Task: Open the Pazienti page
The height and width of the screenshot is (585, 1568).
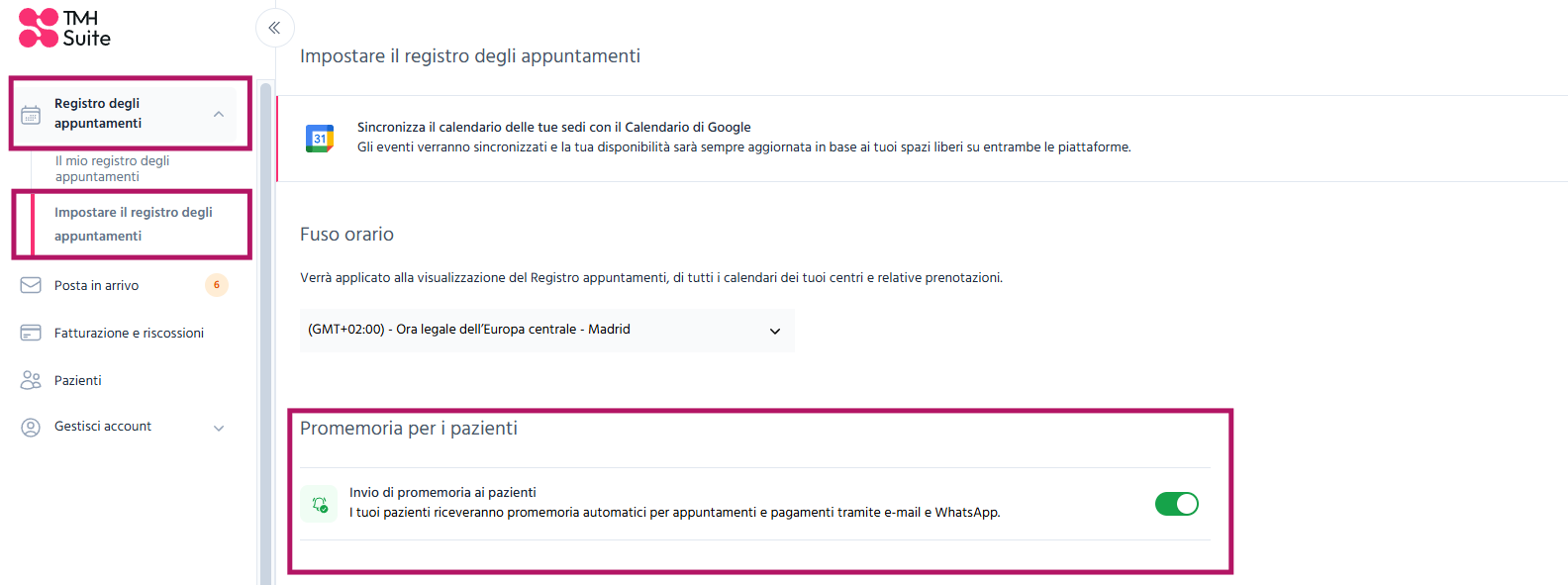Action: (78, 380)
